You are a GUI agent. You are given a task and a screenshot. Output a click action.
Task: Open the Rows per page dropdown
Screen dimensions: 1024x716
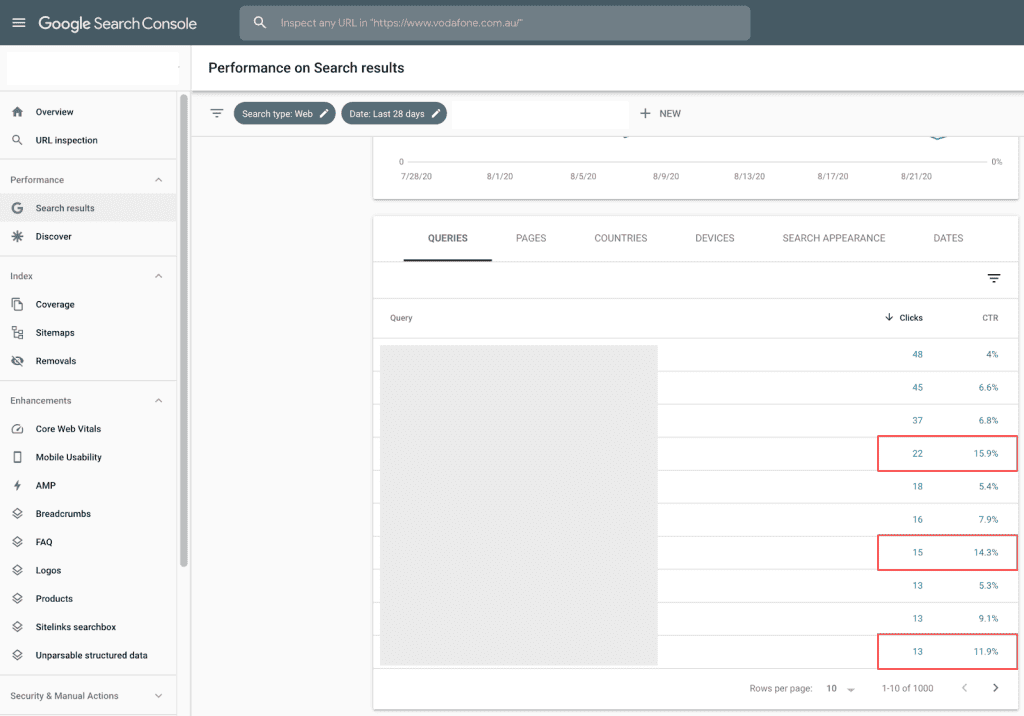(839, 689)
